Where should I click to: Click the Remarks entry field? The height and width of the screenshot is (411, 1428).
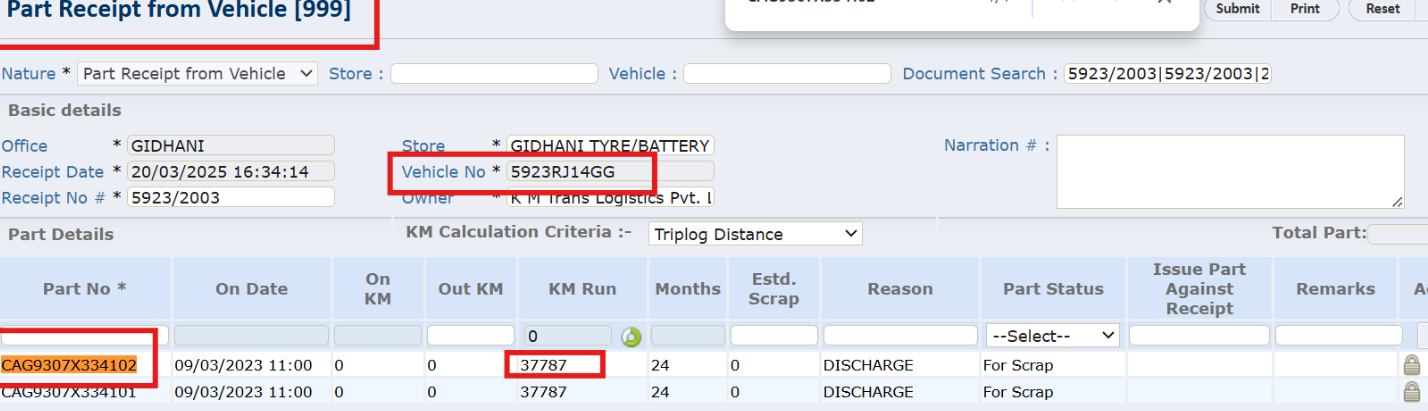click(x=1335, y=336)
